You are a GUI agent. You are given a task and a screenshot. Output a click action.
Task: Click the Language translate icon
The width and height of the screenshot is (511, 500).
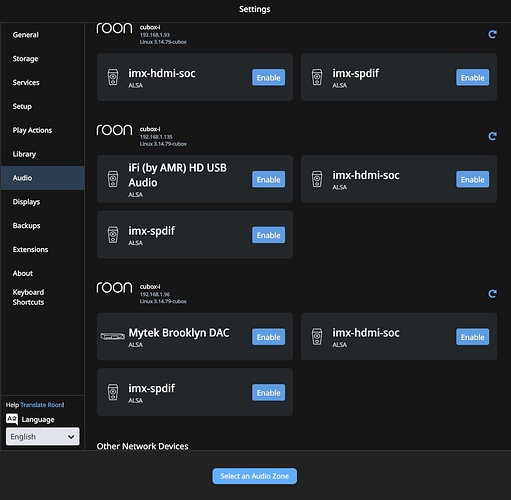12,419
